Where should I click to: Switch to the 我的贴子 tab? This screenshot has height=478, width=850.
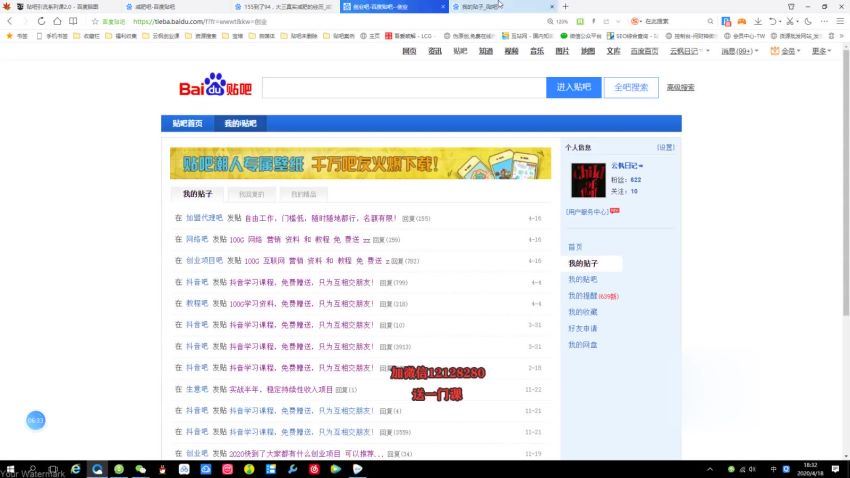197,194
